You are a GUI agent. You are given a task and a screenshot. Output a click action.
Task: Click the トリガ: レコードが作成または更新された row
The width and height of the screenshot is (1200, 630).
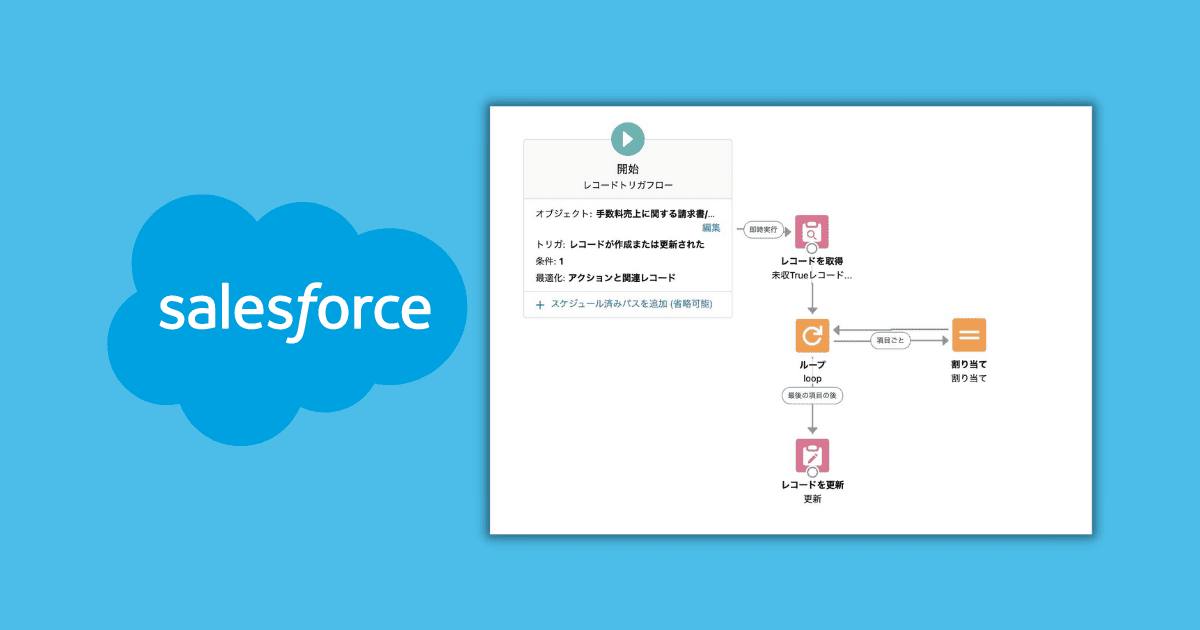pos(620,245)
